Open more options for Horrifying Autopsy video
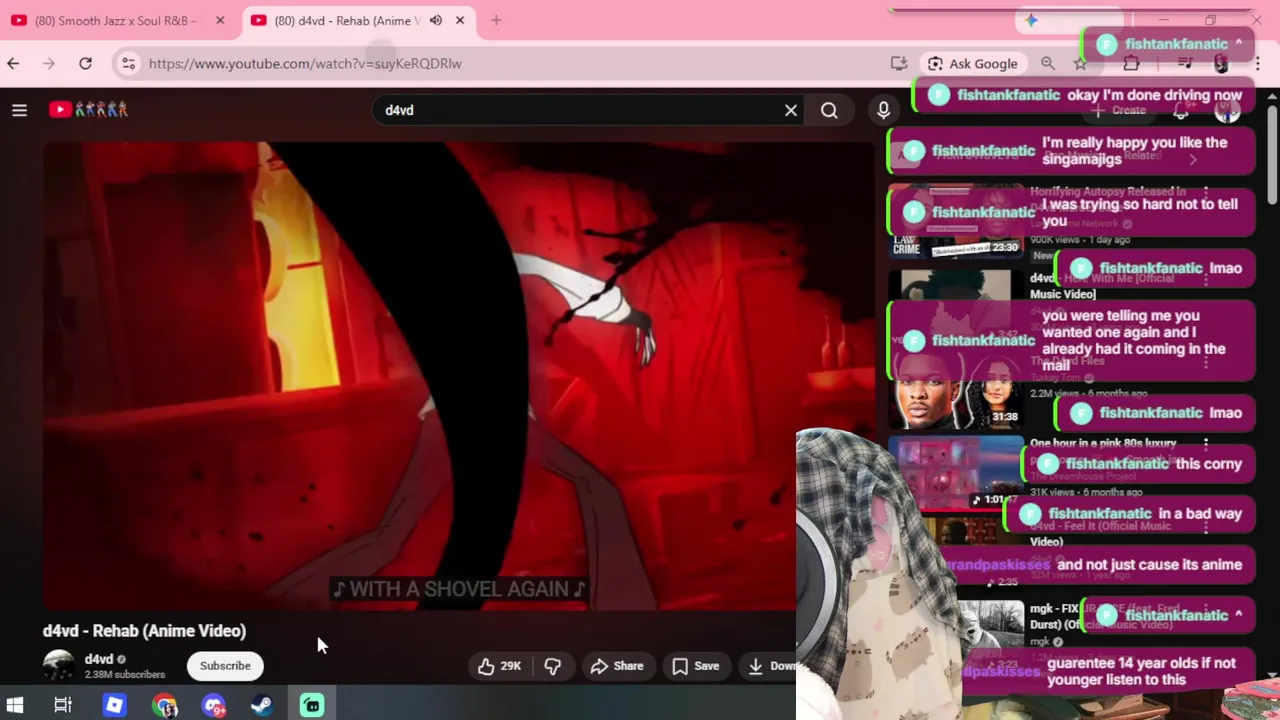Image resolution: width=1280 pixels, height=720 pixels. point(1206,192)
